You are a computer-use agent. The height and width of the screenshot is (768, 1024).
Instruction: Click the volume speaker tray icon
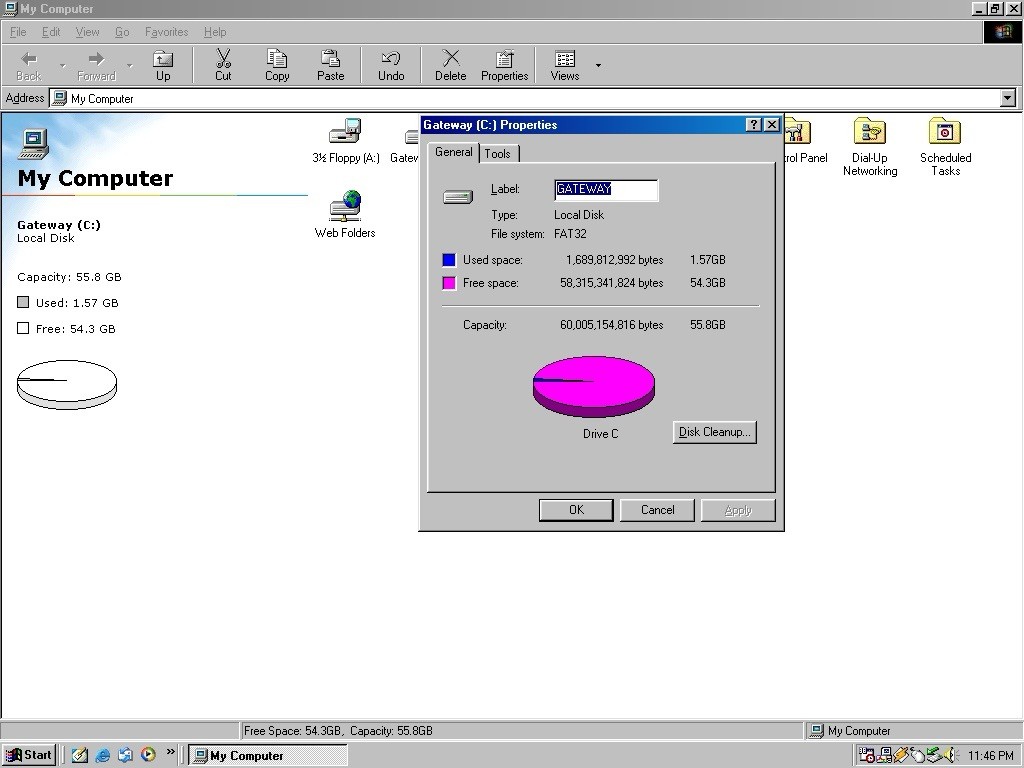[950, 755]
